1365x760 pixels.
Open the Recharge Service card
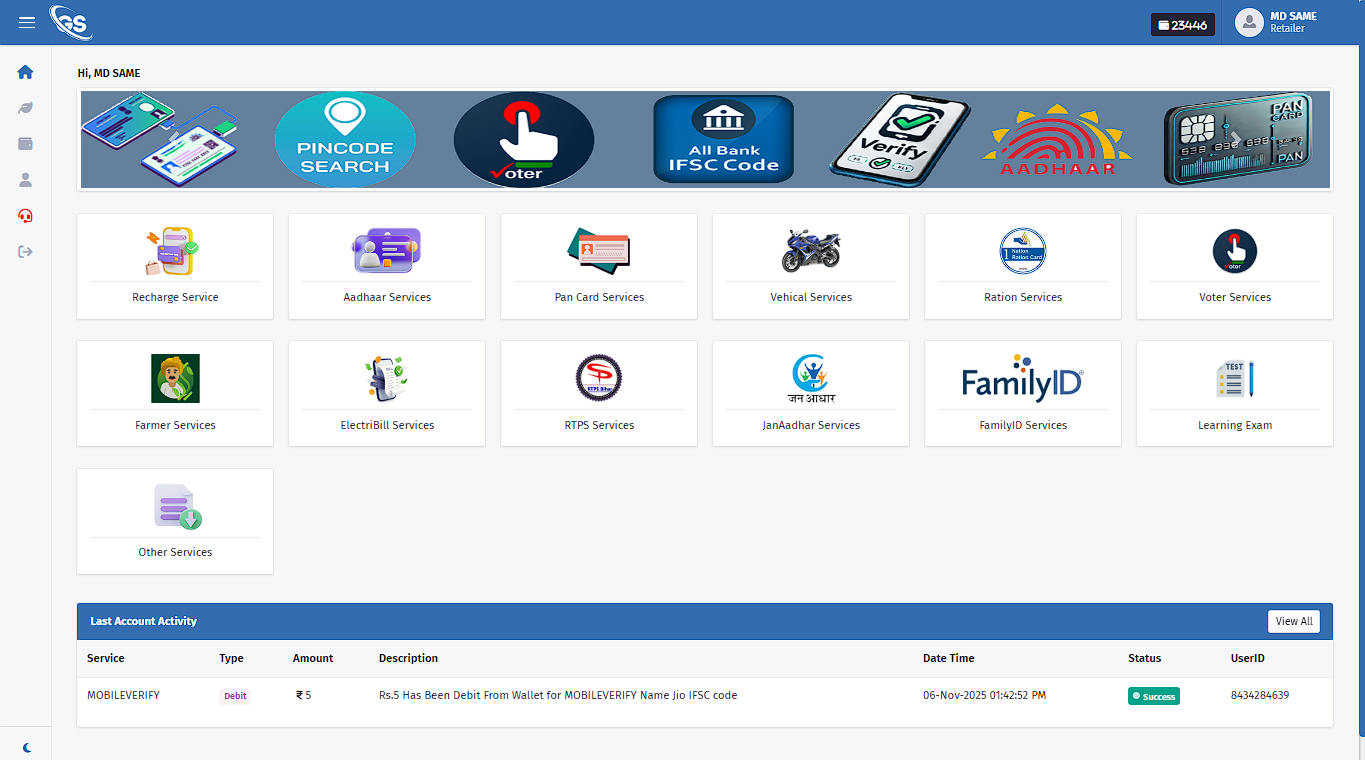(175, 266)
